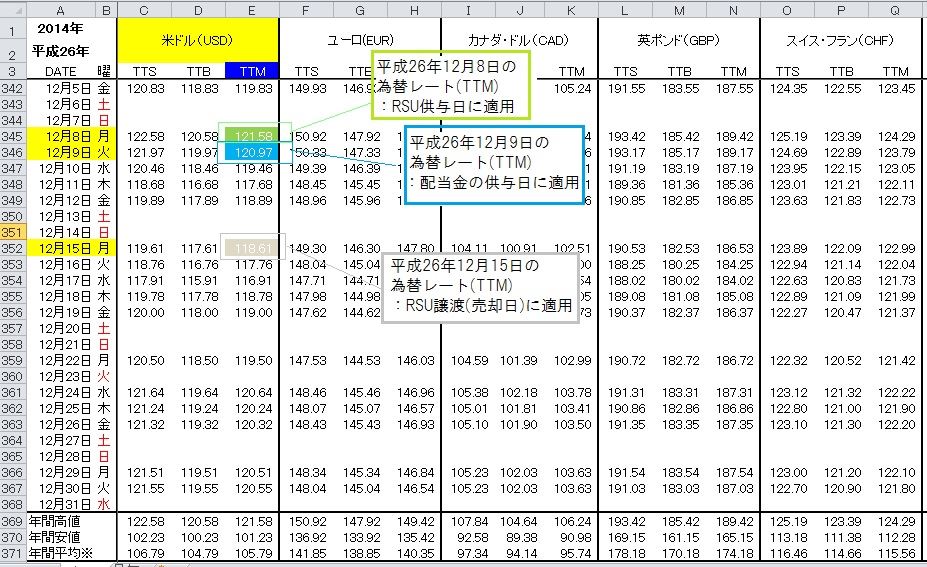The image size is (927, 567).
Task: Click CAD TTS value 104.59 on 12月22日
Action: (469, 360)
